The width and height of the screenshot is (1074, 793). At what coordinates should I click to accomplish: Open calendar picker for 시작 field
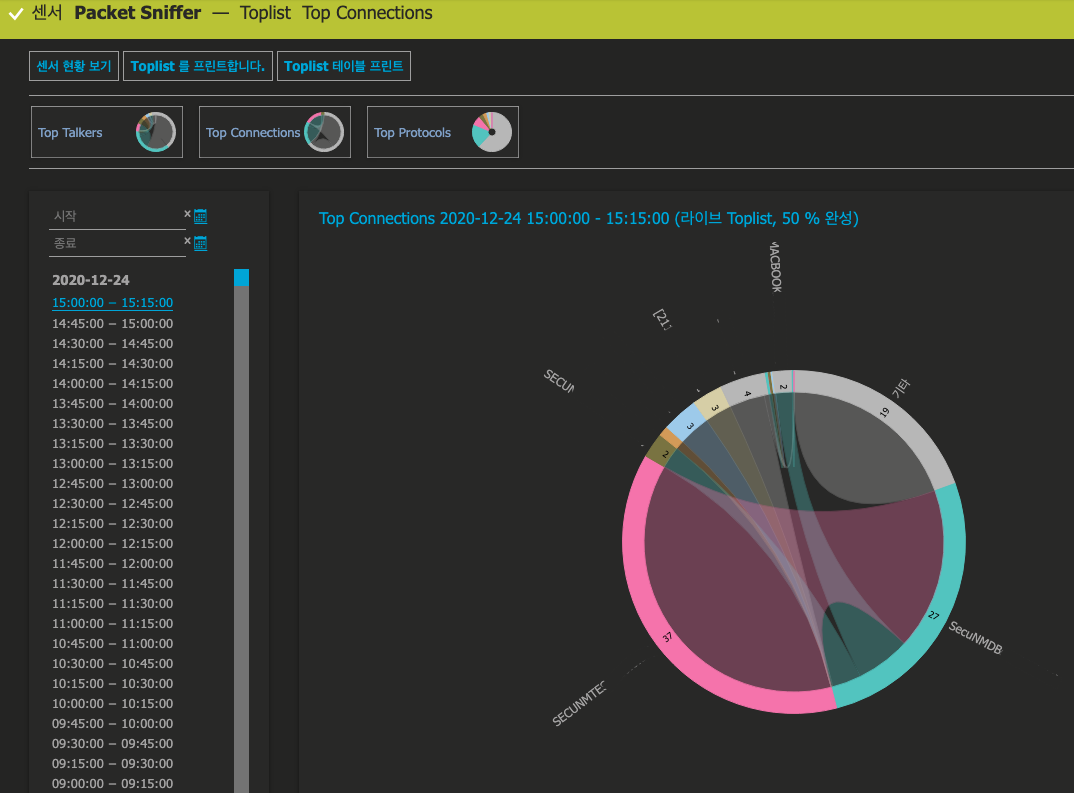201,216
